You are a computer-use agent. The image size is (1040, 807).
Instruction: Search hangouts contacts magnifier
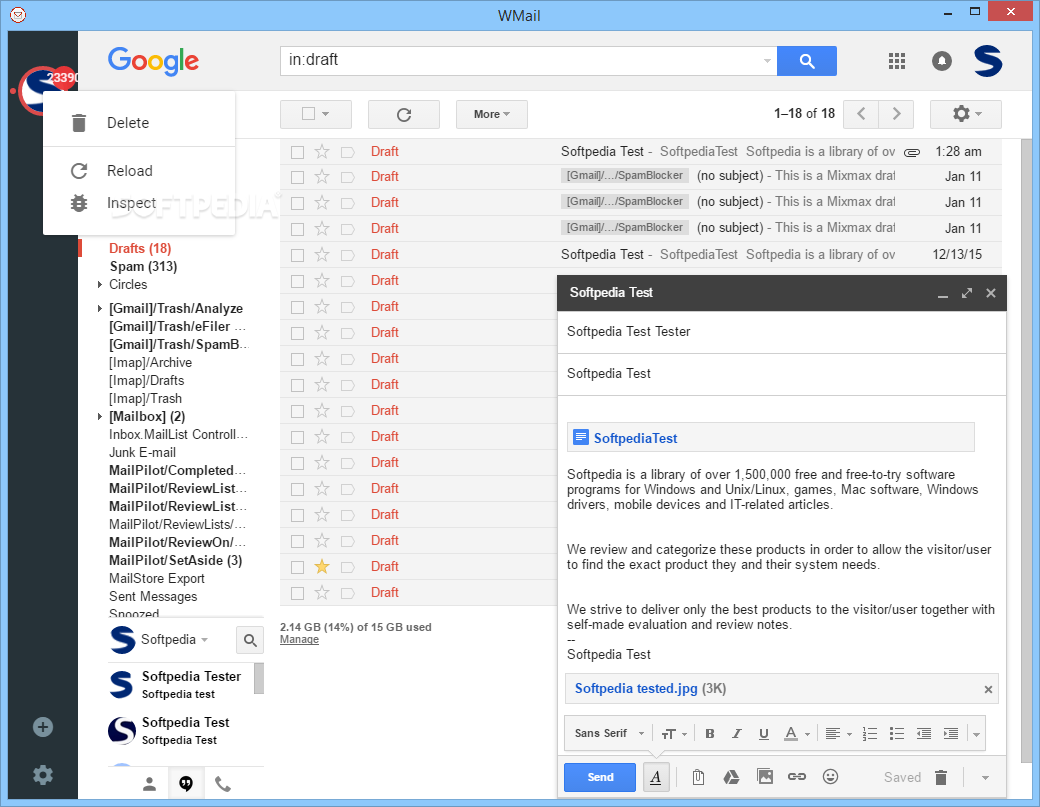(250, 640)
